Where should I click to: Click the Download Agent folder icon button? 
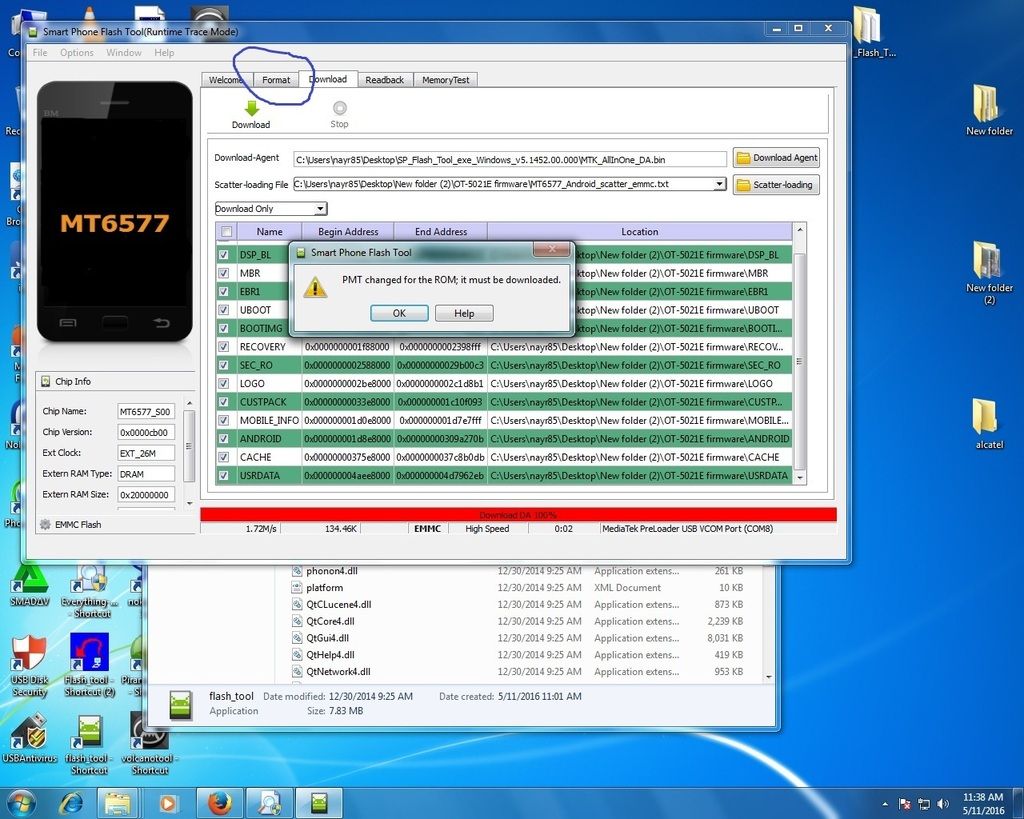(776, 158)
